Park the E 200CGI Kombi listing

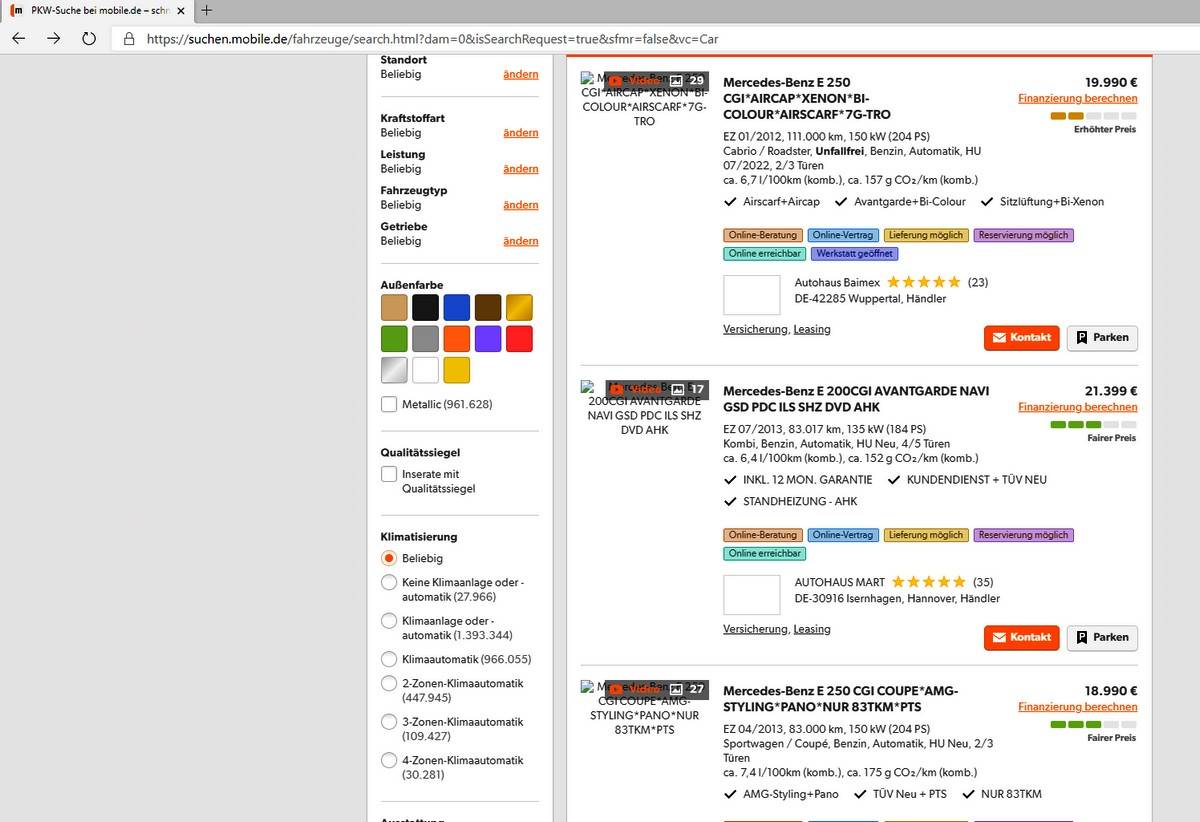(1102, 637)
